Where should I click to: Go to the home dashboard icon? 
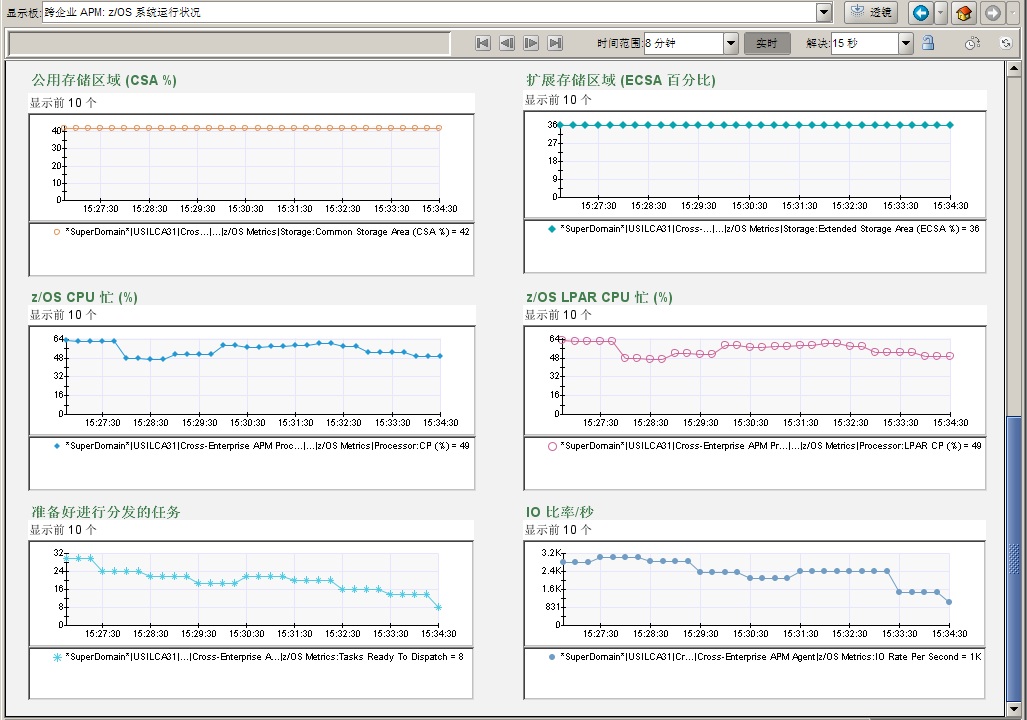click(x=964, y=13)
